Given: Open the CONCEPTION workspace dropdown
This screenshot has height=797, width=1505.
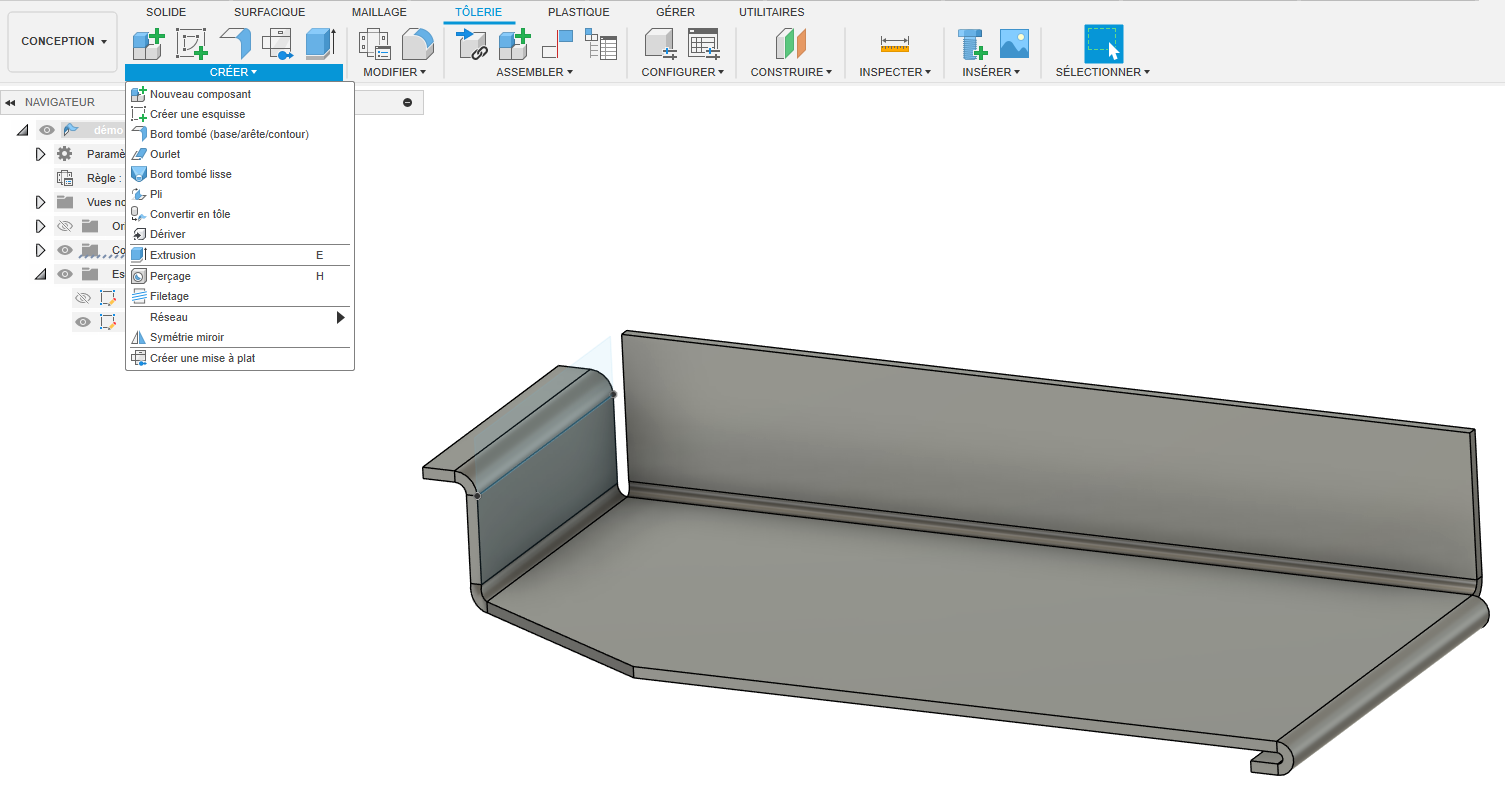Looking at the screenshot, I should pyautogui.click(x=63, y=42).
